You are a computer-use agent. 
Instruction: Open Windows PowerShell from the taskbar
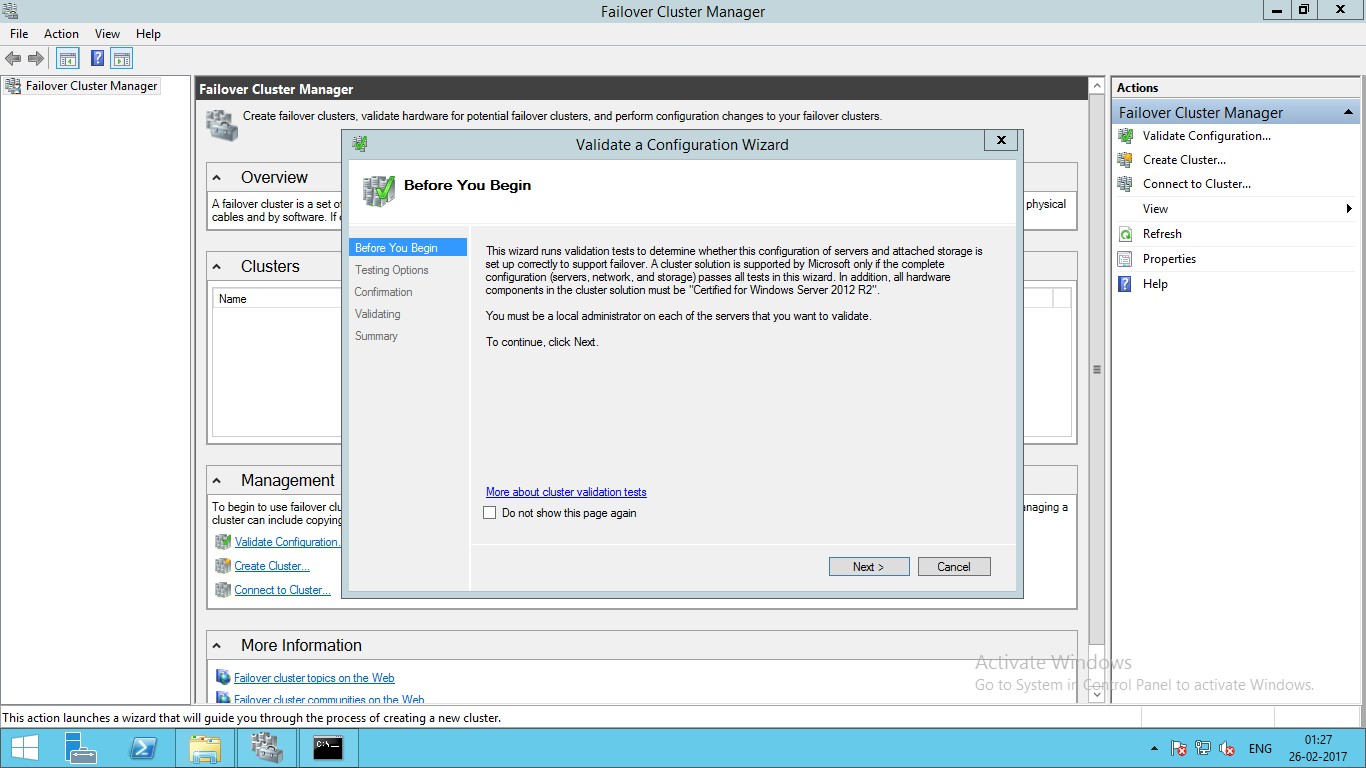pyautogui.click(x=143, y=748)
